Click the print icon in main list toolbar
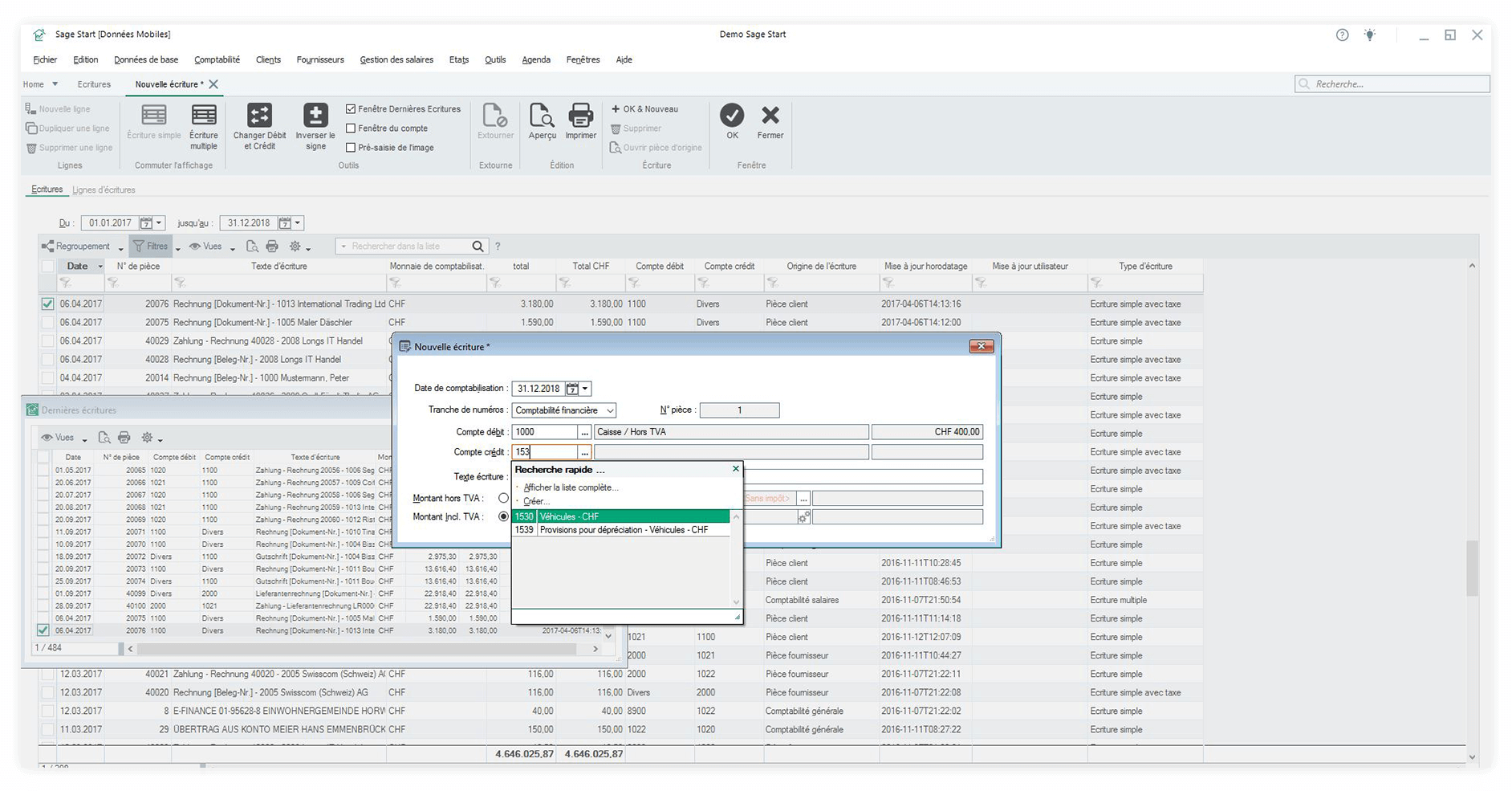The width and height of the screenshot is (1512, 791). 272,247
